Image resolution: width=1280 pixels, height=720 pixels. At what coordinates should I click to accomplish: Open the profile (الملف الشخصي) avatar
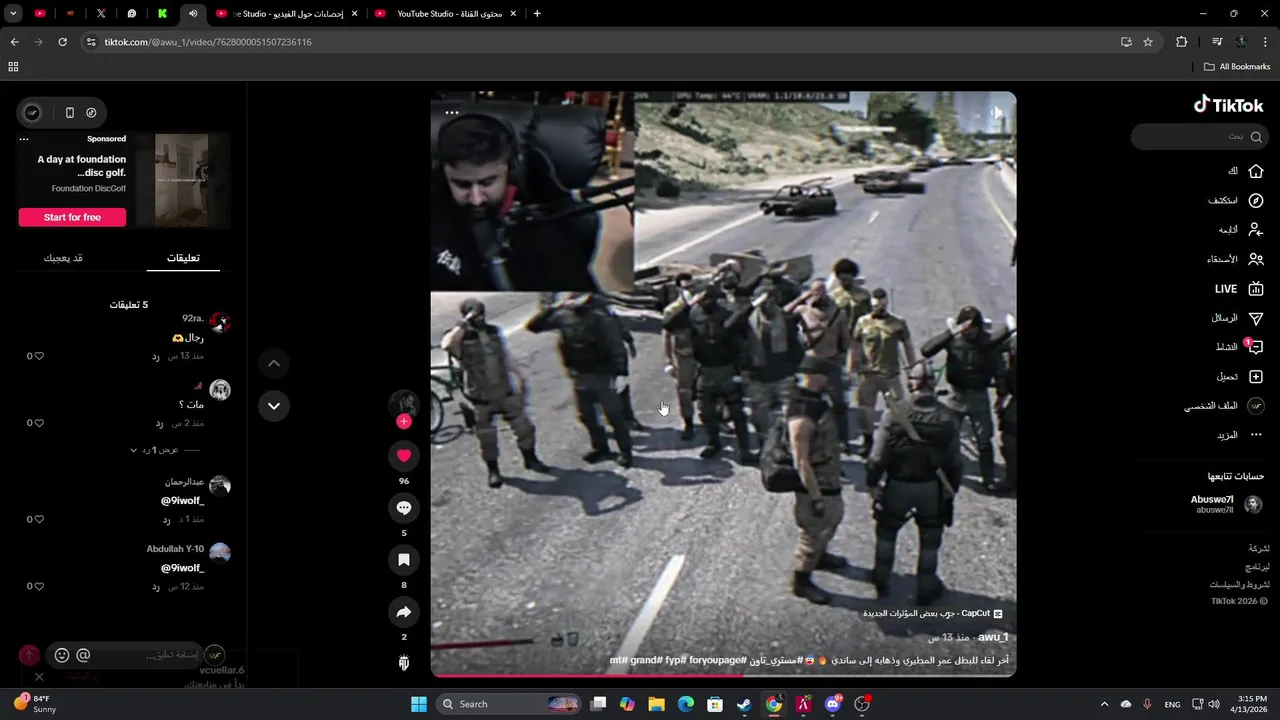pyautogui.click(x=1256, y=406)
